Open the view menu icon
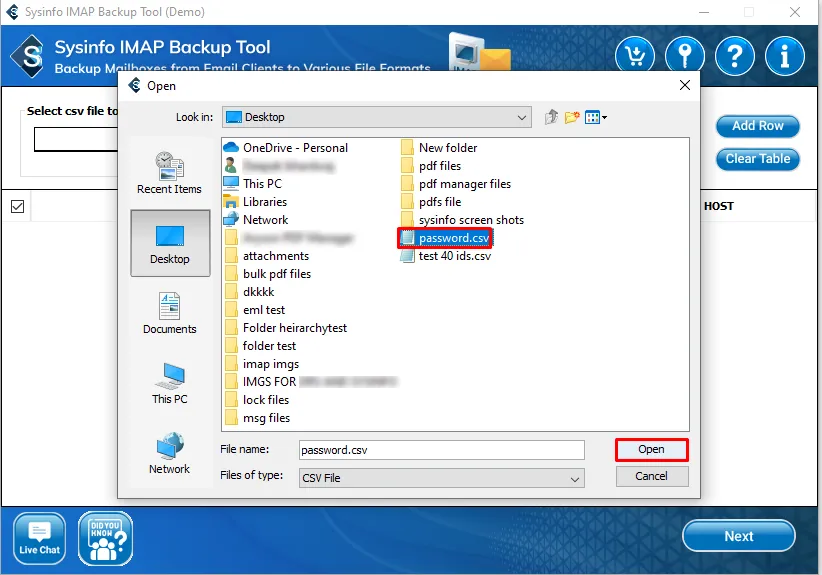 click(596, 117)
